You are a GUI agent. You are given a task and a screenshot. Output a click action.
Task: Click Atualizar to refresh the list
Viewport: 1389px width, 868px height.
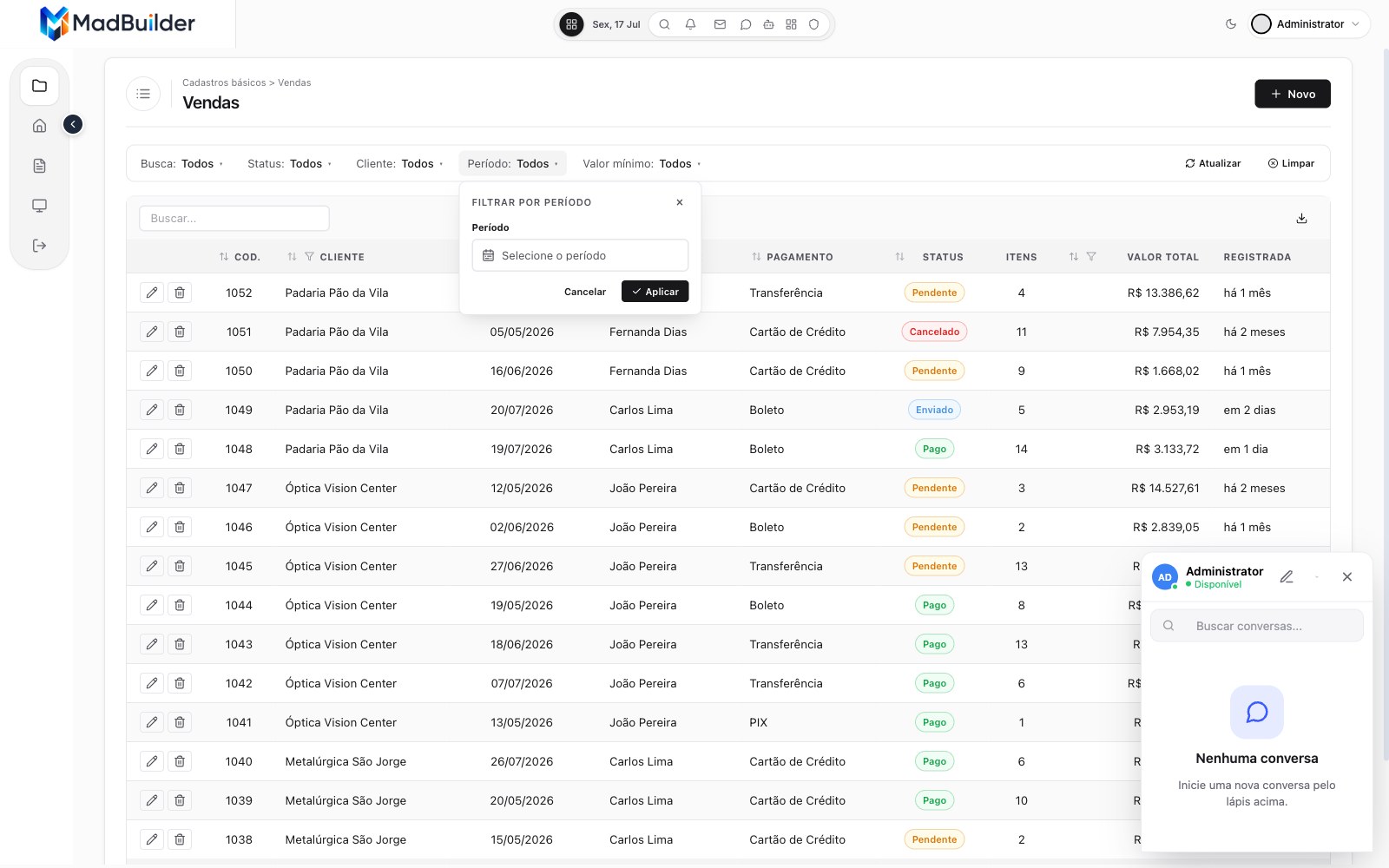point(1213,163)
